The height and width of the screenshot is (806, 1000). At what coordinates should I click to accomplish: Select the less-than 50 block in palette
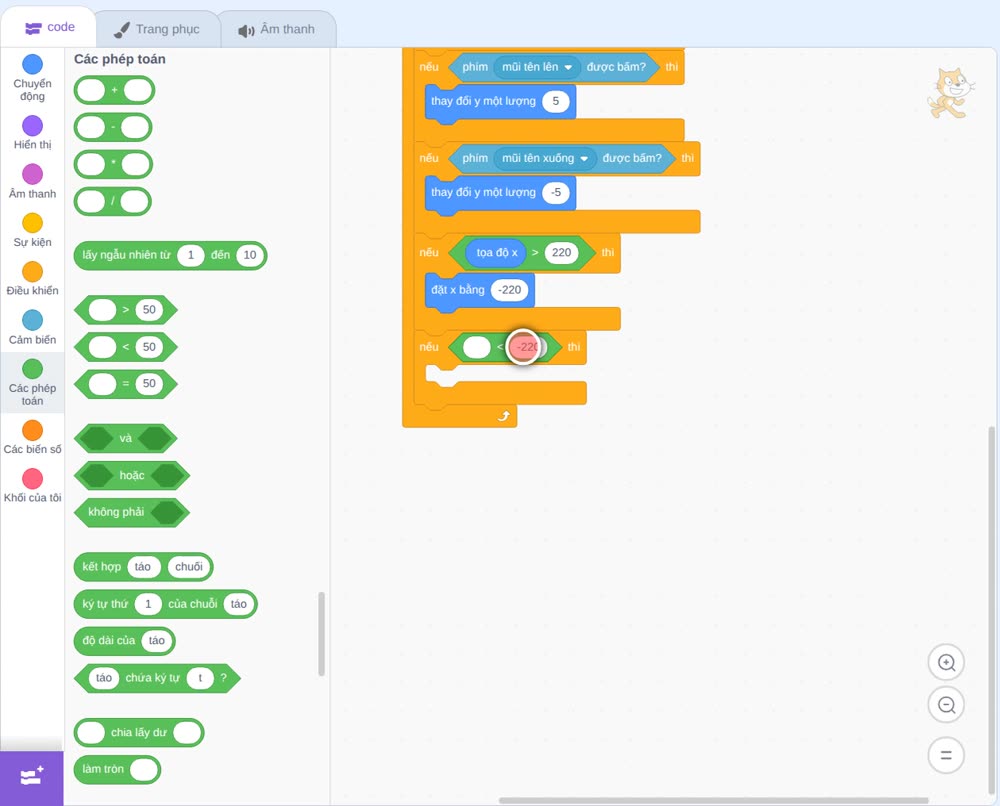pos(126,347)
